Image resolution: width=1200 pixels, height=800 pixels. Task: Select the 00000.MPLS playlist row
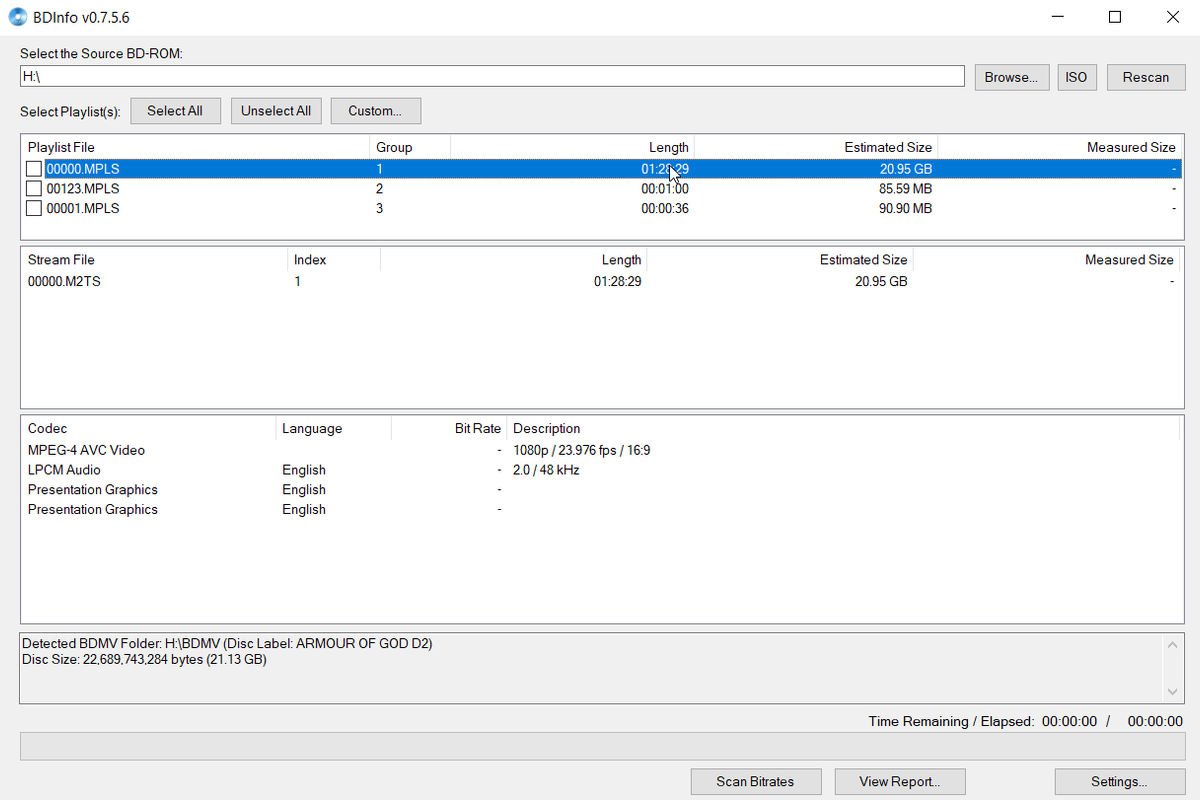(x=602, y=169)
